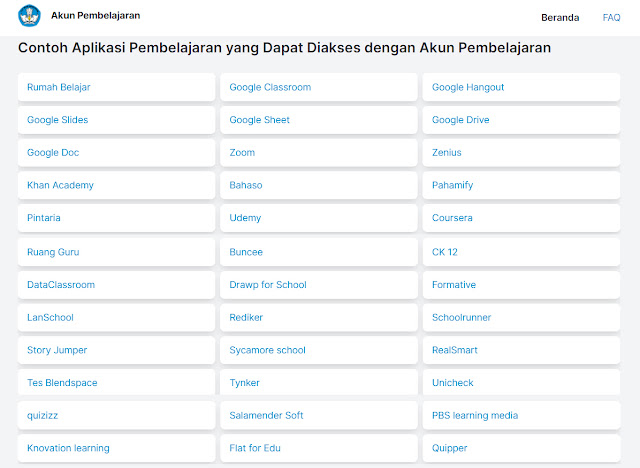The image size is (640, 468).
Task: Select the Google Doc card
Action: [116, 153]
